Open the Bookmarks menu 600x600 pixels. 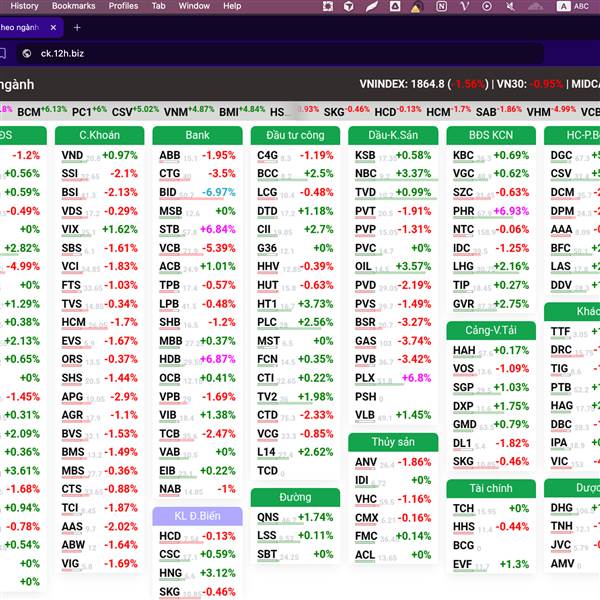(x=73, y=6)
